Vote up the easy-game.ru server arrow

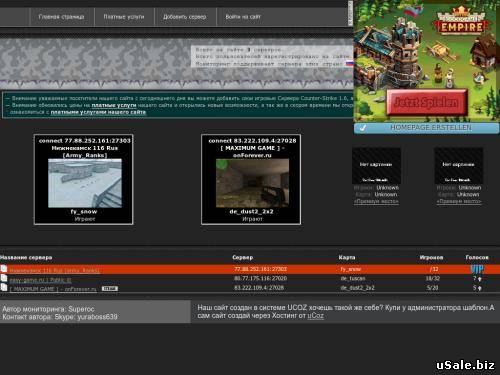pyautogui.click(x=480, y=279)
